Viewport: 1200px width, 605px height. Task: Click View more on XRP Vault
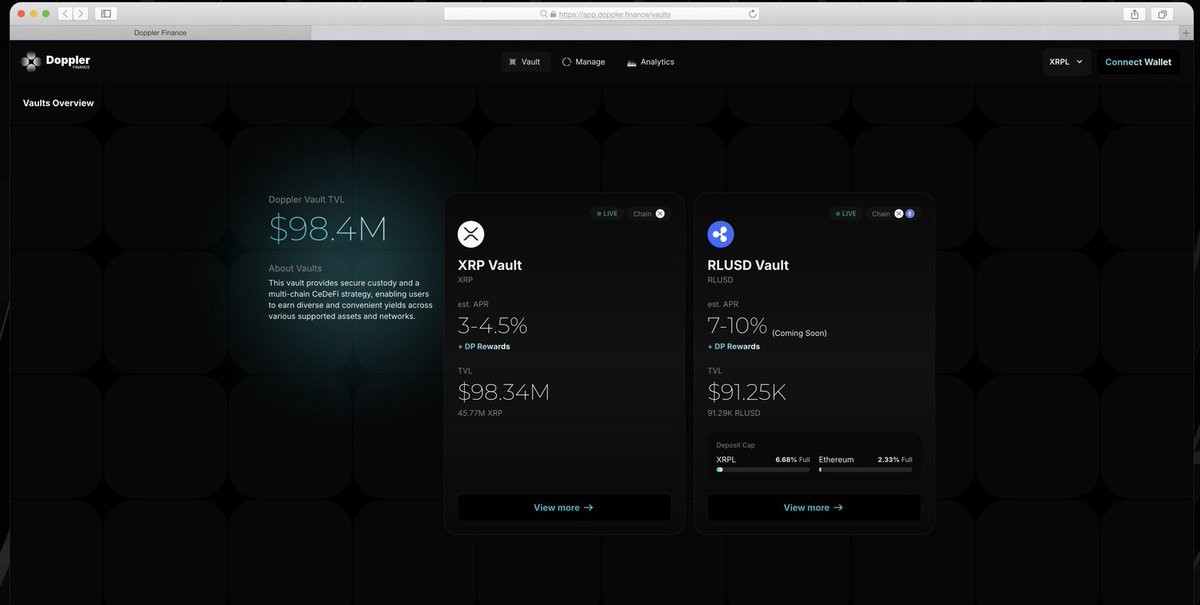(x=564, y=508)
